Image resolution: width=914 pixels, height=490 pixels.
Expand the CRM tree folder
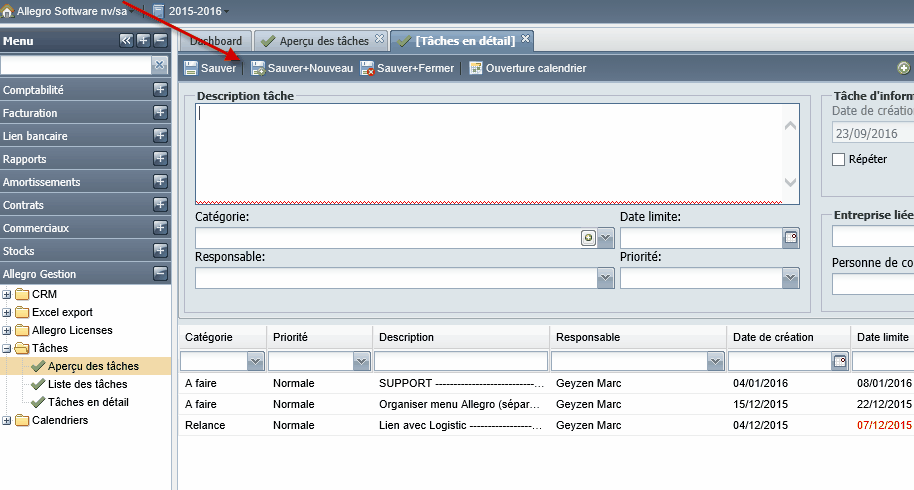[x=6, y=294]
